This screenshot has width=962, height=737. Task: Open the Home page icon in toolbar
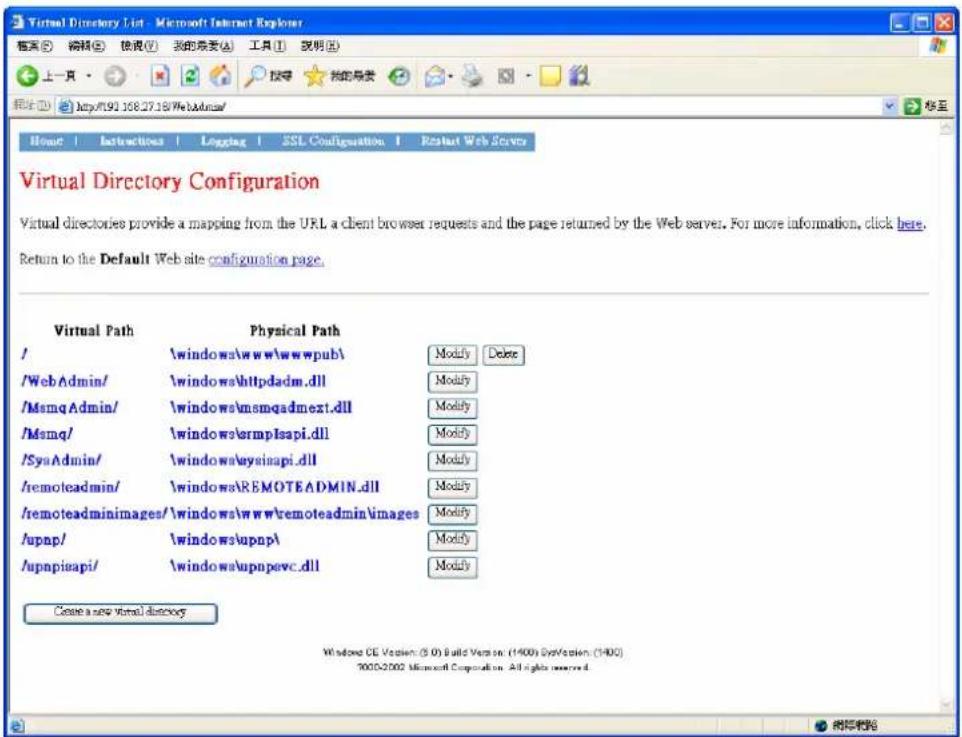220,75
